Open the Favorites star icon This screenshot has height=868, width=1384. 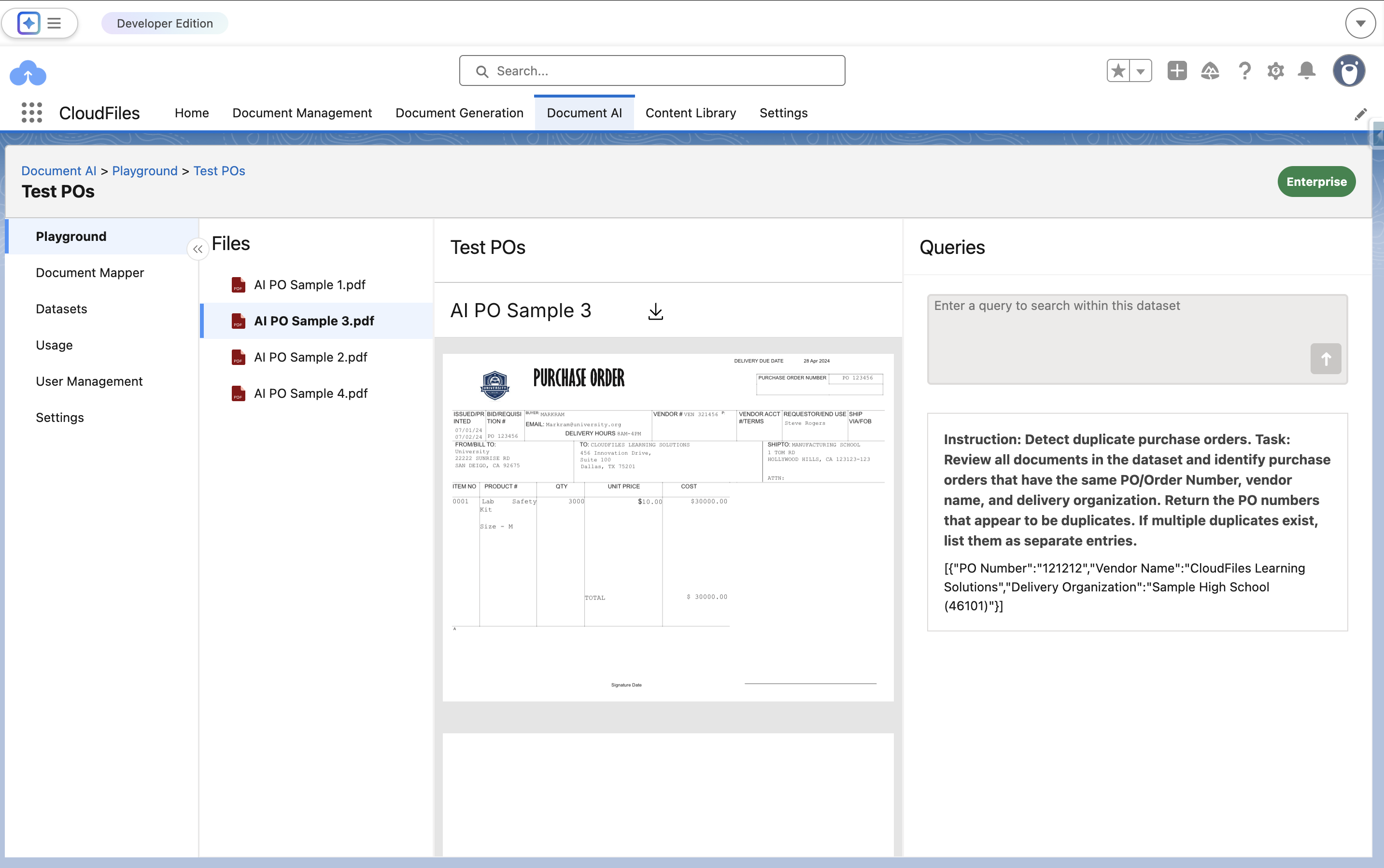1118,70
